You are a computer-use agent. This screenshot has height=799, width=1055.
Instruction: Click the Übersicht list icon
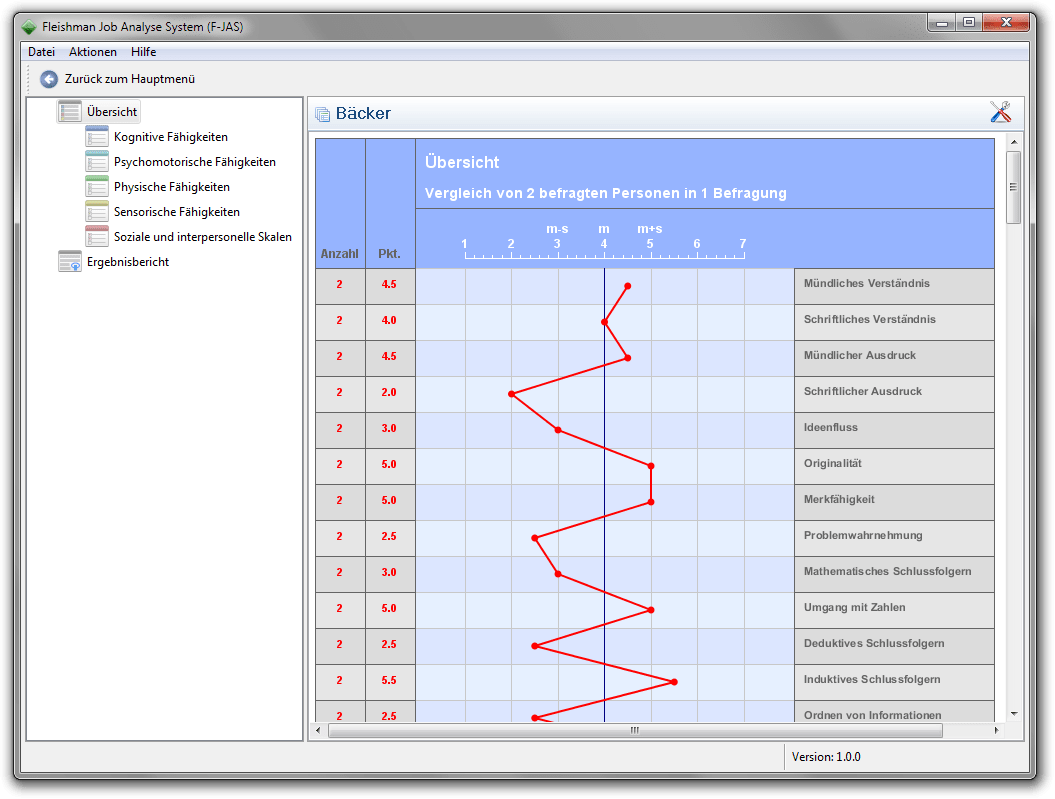pyautogui.click(x=68, y=111)
